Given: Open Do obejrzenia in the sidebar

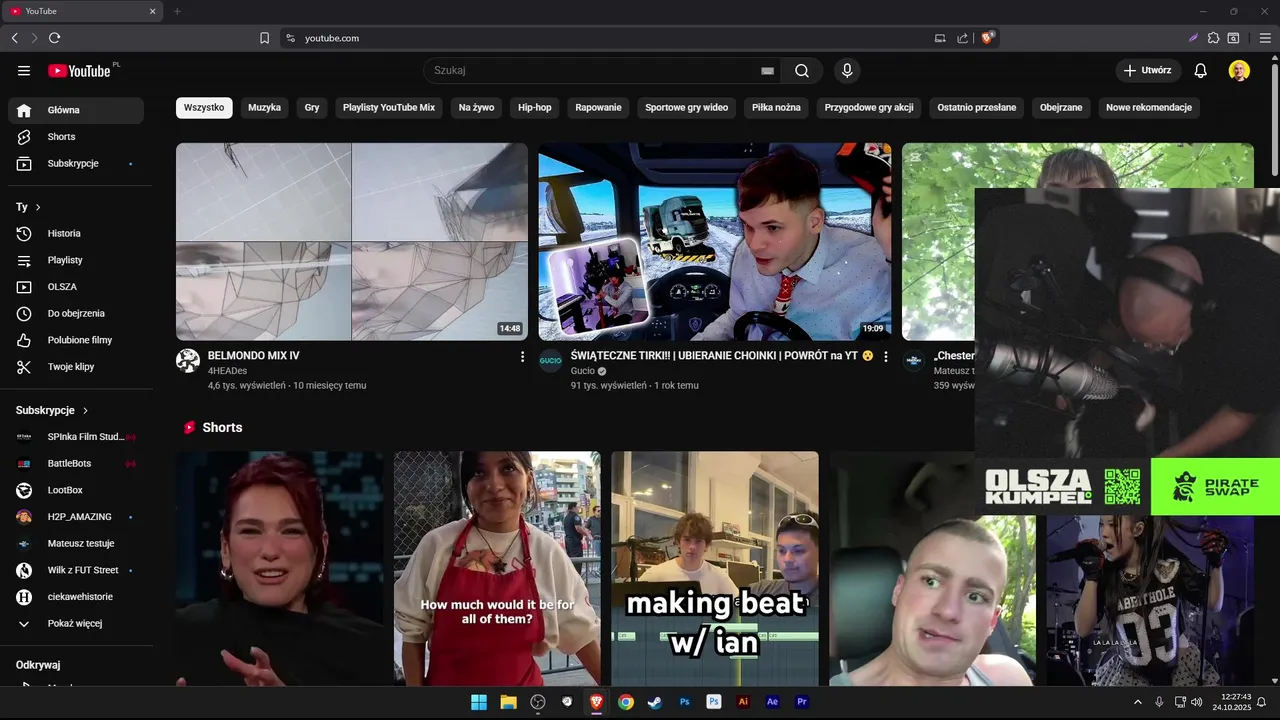Looking at the screenshot, I should (x=76, y=314).
